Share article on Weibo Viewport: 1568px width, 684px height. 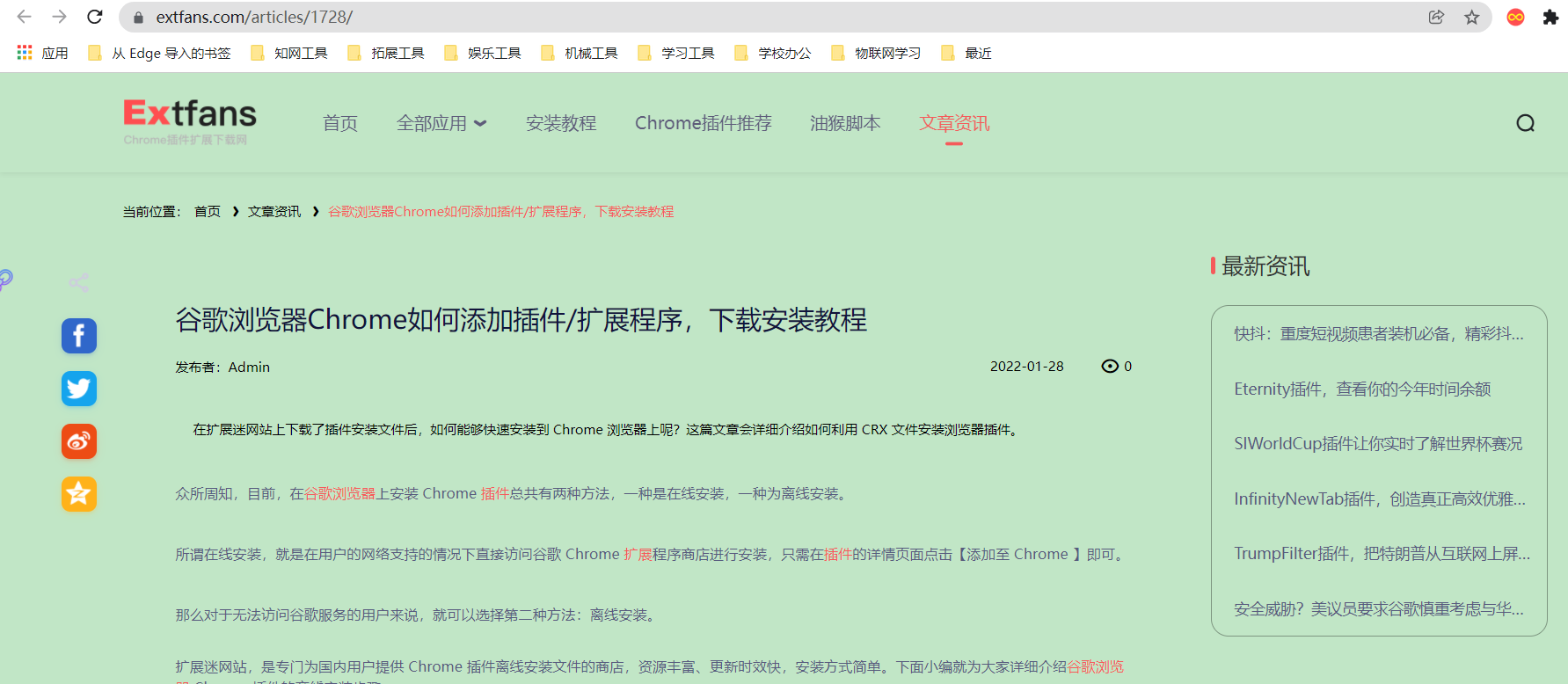(x=79, y=441)
